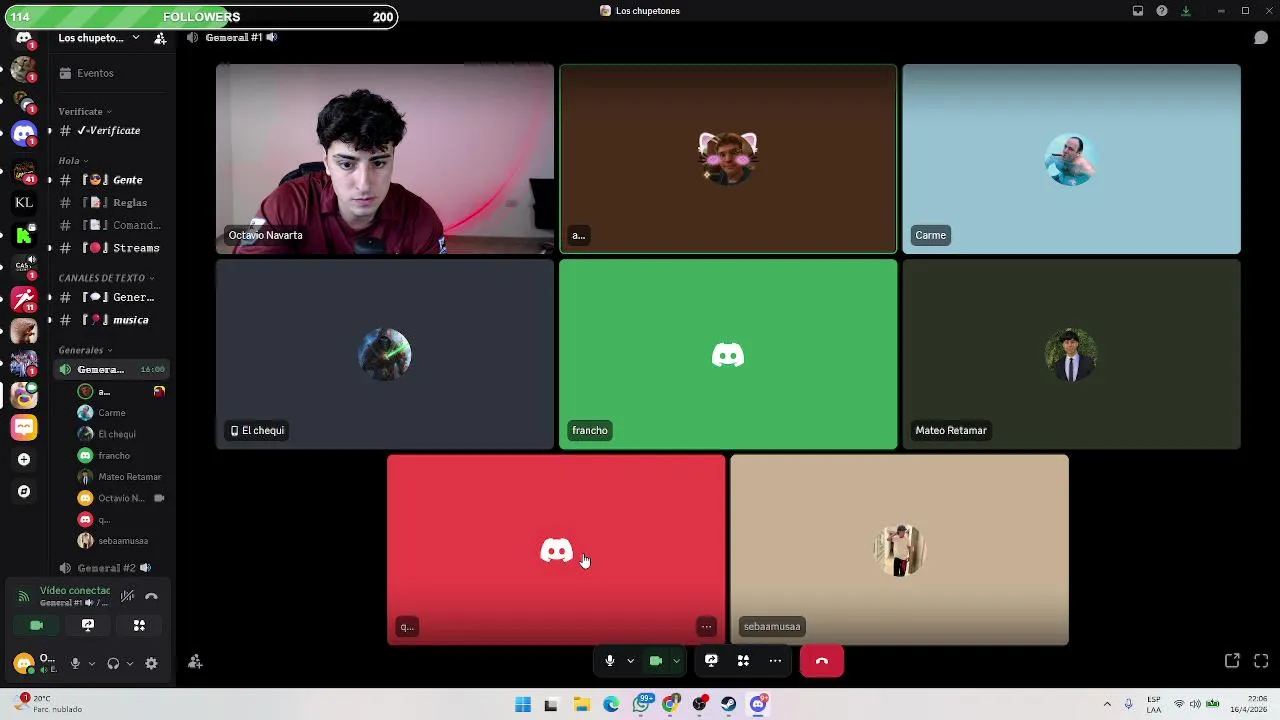Disconnect using sidebar hang-up phone icon
The width and height of the screenshot is (1280, 720).
coord(151,596)
